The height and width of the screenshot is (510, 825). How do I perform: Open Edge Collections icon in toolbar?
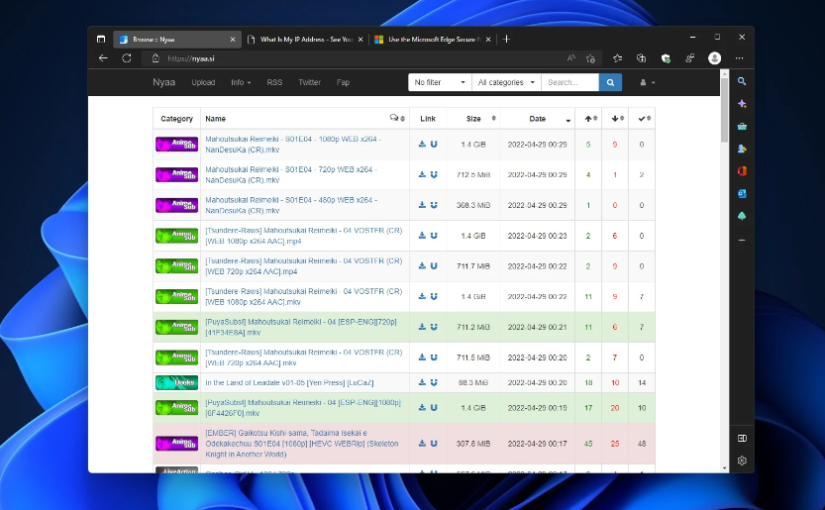click(641, 58)
